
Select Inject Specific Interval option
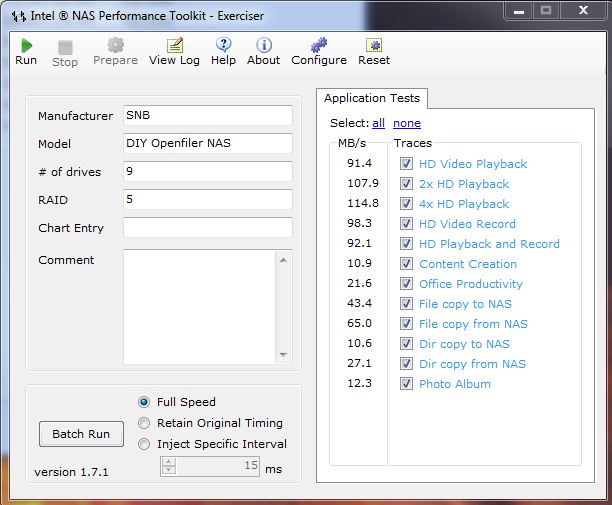pos(144,444)
